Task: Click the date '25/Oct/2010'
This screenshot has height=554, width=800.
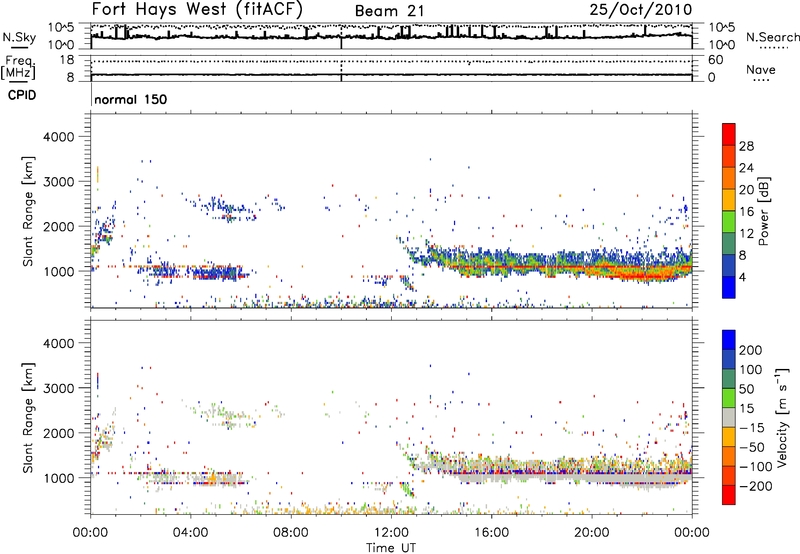Action: [x=641, y=10]
